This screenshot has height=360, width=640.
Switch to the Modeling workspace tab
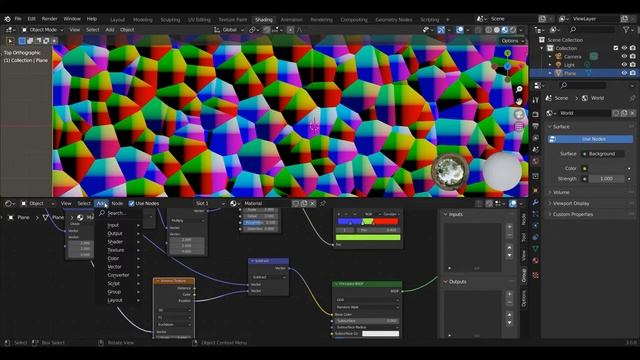143,20
